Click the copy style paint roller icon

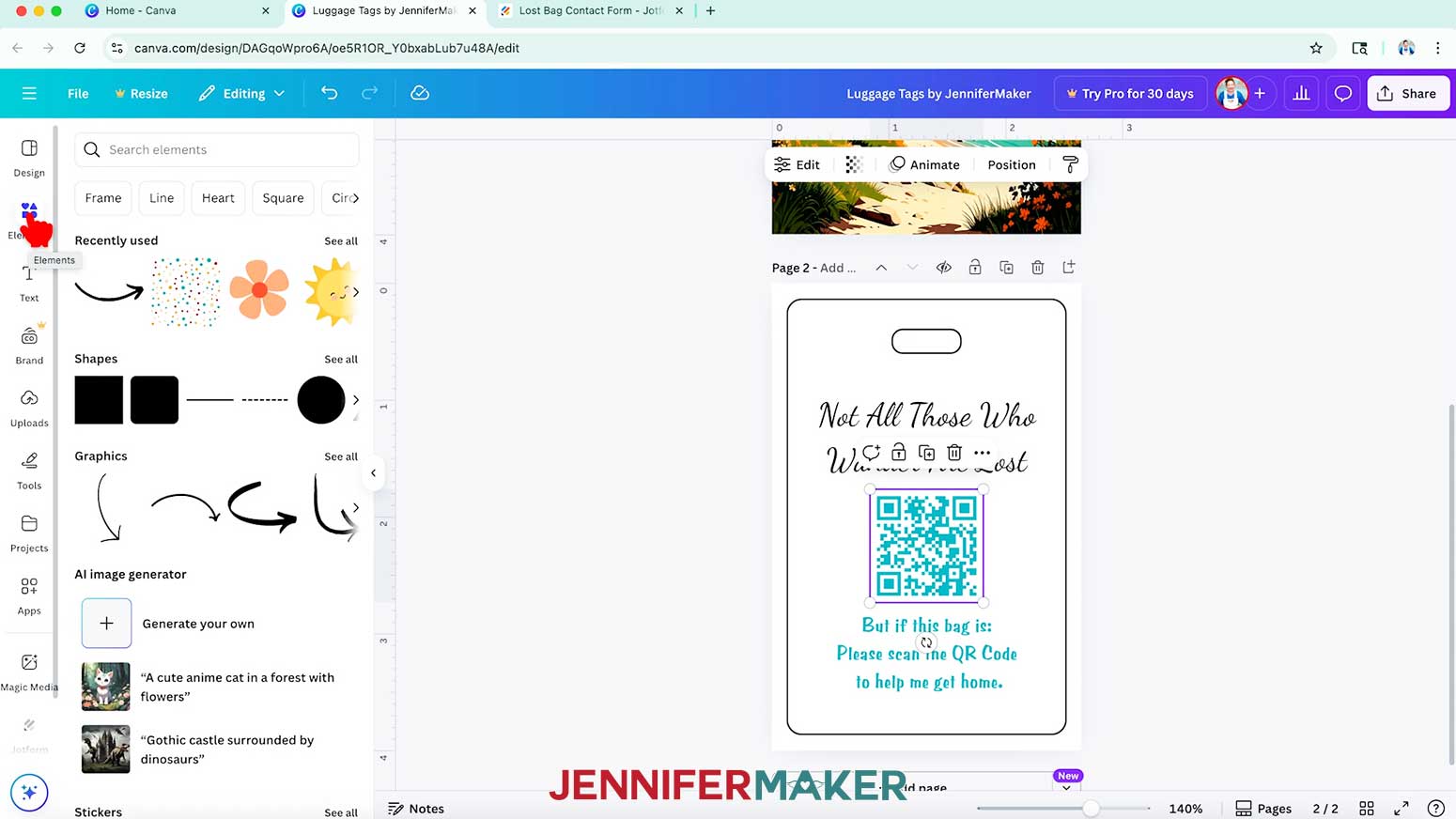[x=1070, y=164]
